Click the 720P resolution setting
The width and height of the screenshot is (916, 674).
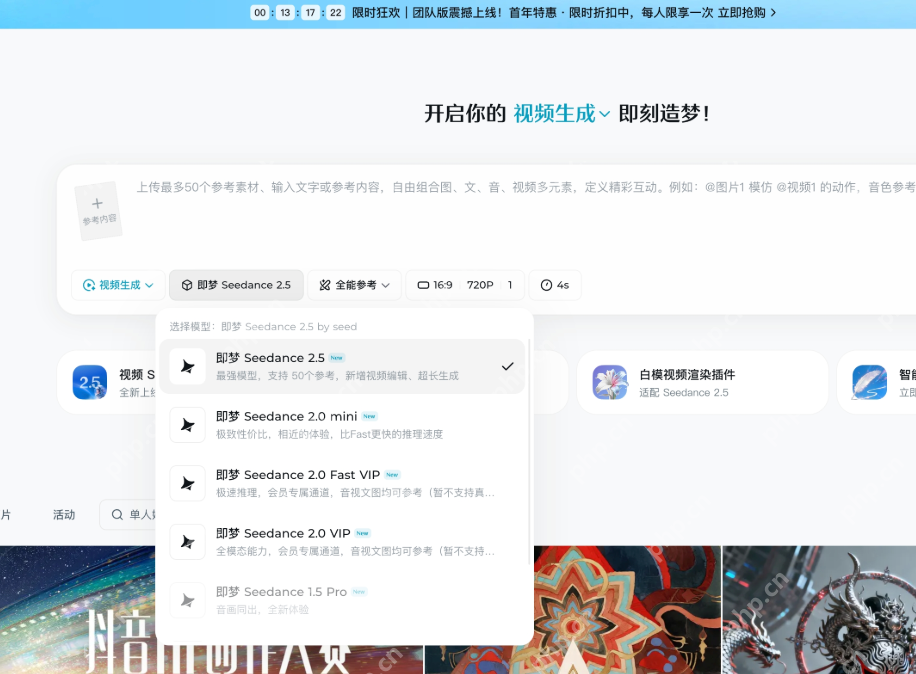coord(480,285)
